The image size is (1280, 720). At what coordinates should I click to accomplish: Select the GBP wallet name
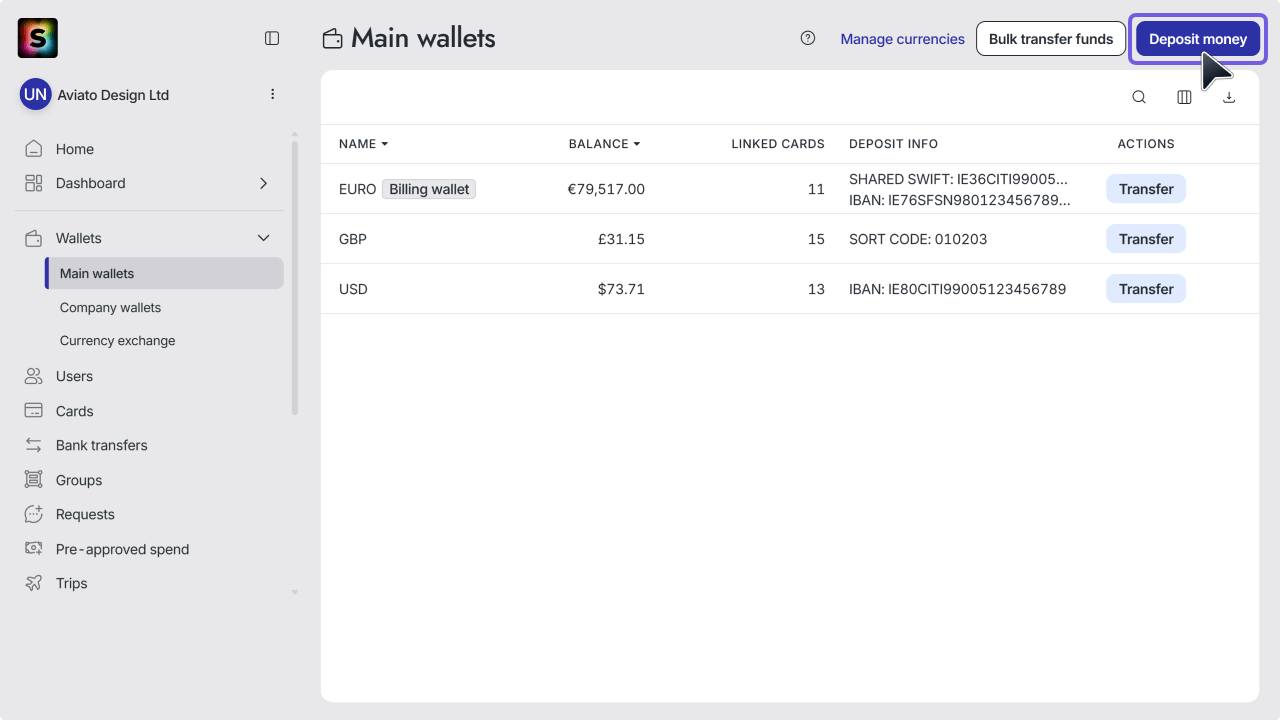point(353,239)
